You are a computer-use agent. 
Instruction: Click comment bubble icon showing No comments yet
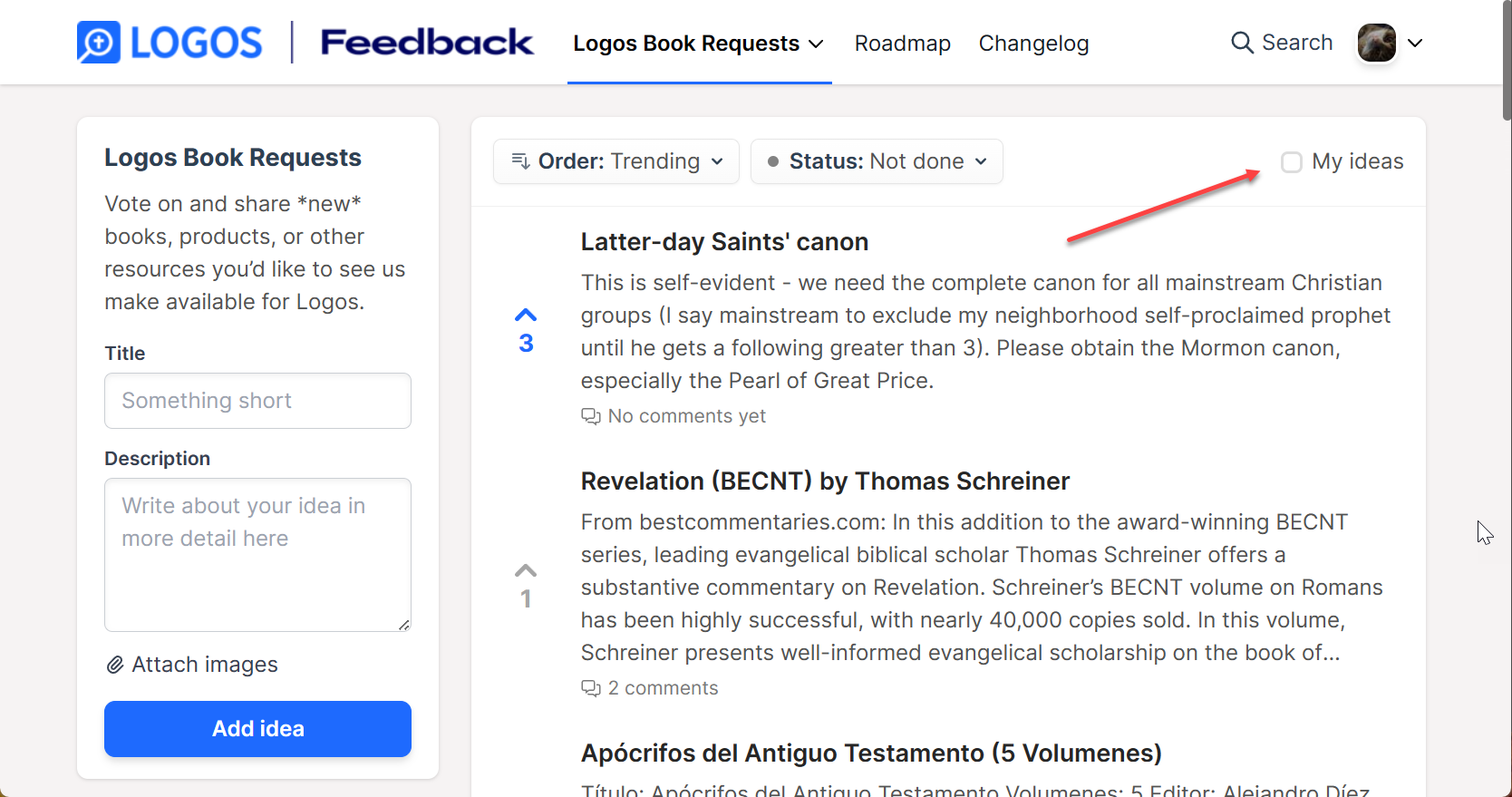(x=591, y=416)
